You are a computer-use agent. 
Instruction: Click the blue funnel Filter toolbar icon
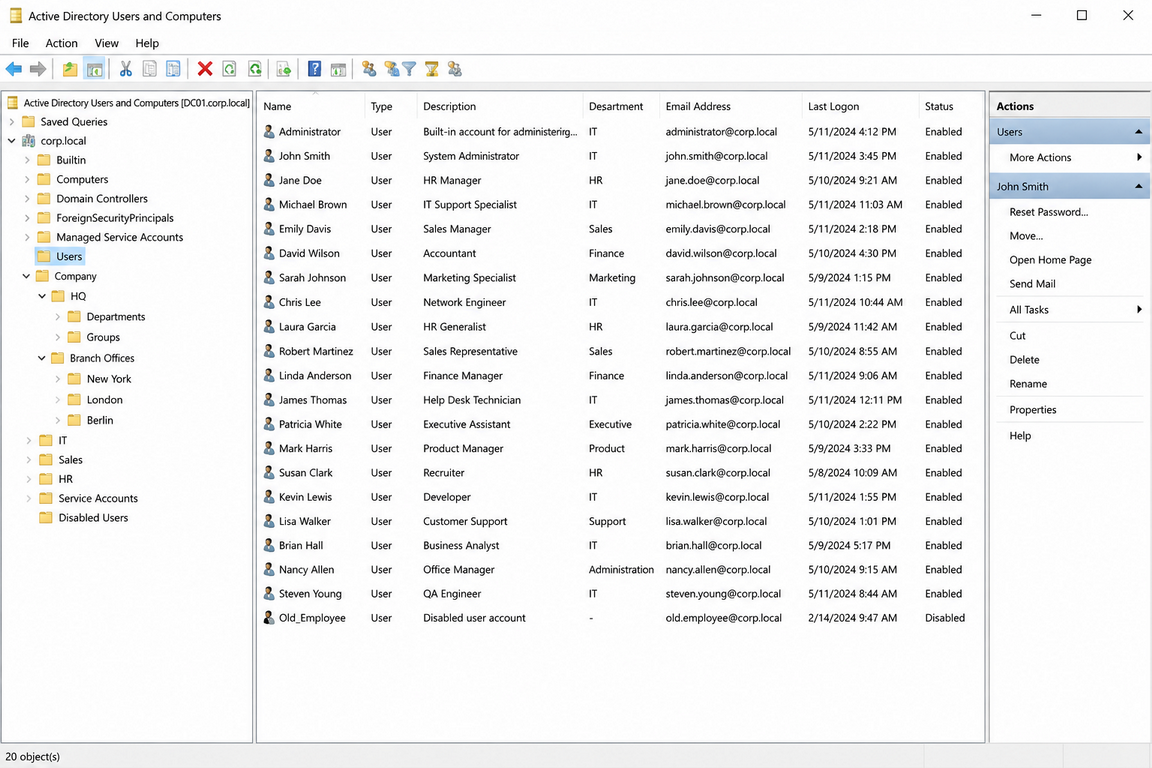click(x=409, y=69)
